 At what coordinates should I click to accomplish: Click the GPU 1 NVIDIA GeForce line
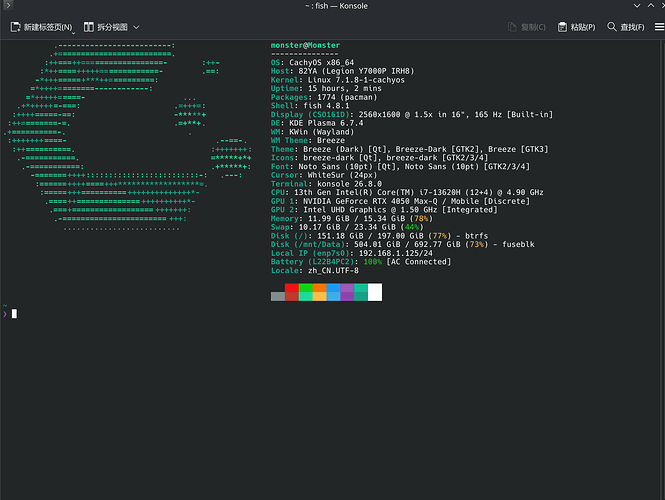tap(400, 201)
